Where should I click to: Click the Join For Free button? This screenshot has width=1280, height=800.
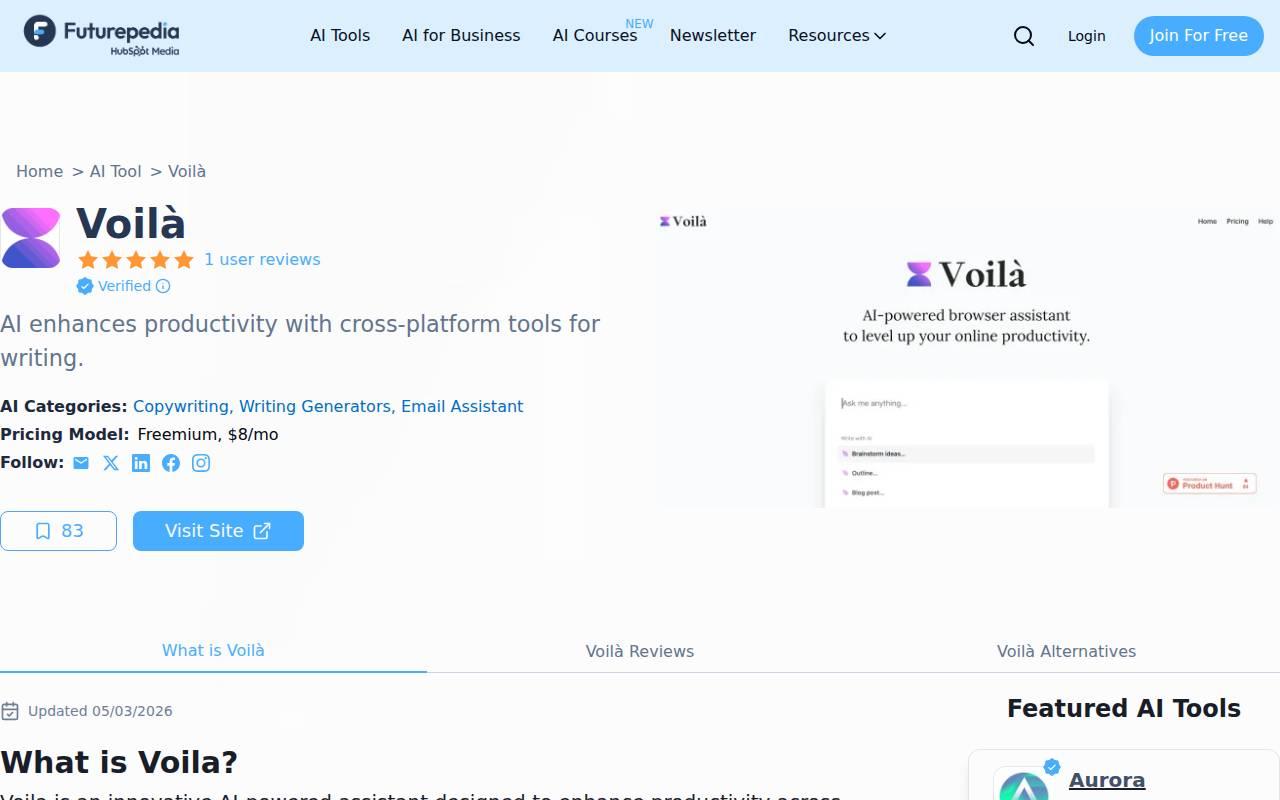[x=1198, y=36]
